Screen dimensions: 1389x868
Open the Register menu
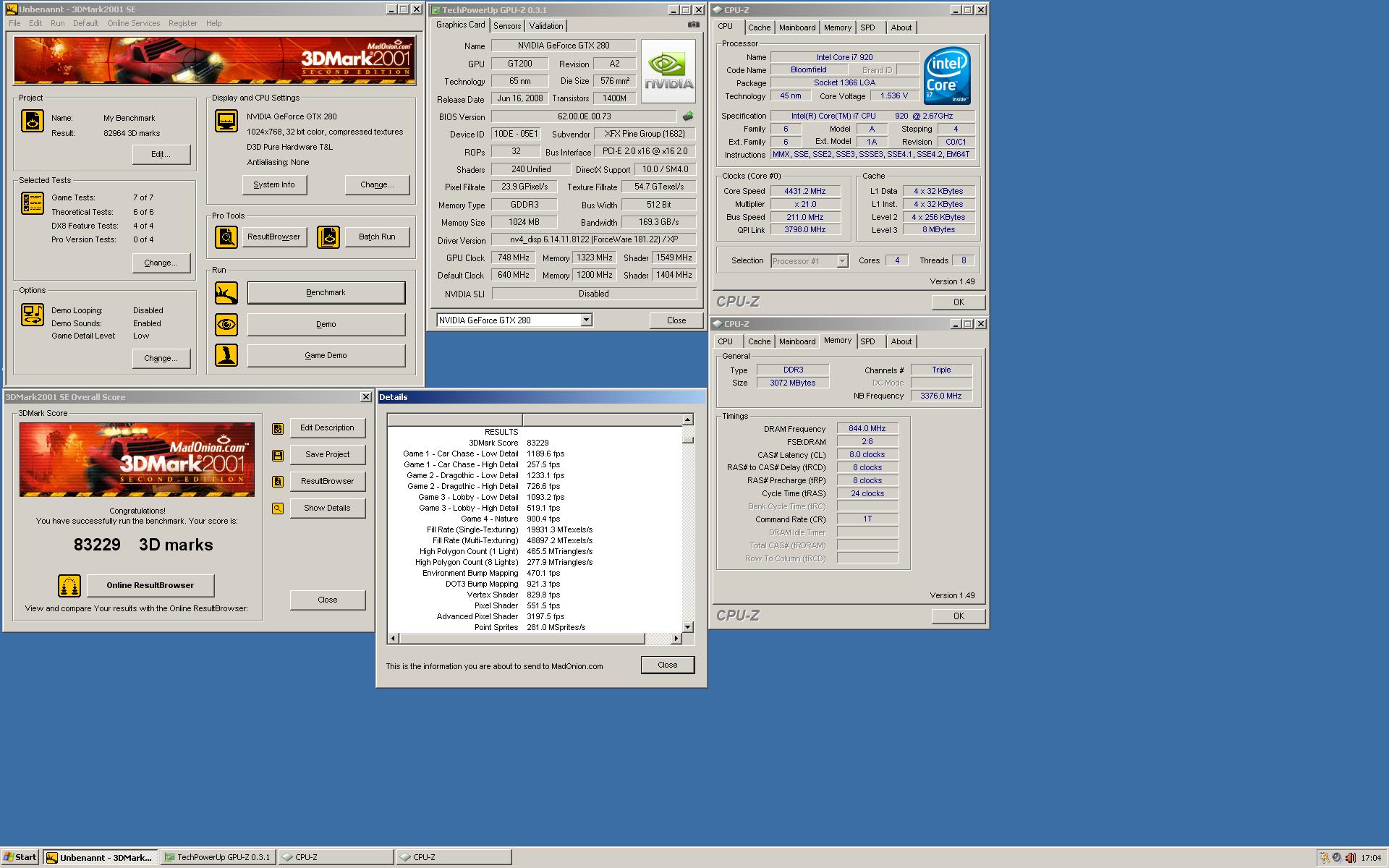tap(183, 23)
